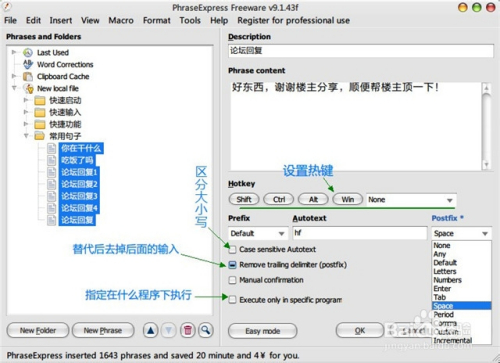Click the 快速启动 folder icon
Viewport: 500px width, 363px height.
(x=40, y=100)
